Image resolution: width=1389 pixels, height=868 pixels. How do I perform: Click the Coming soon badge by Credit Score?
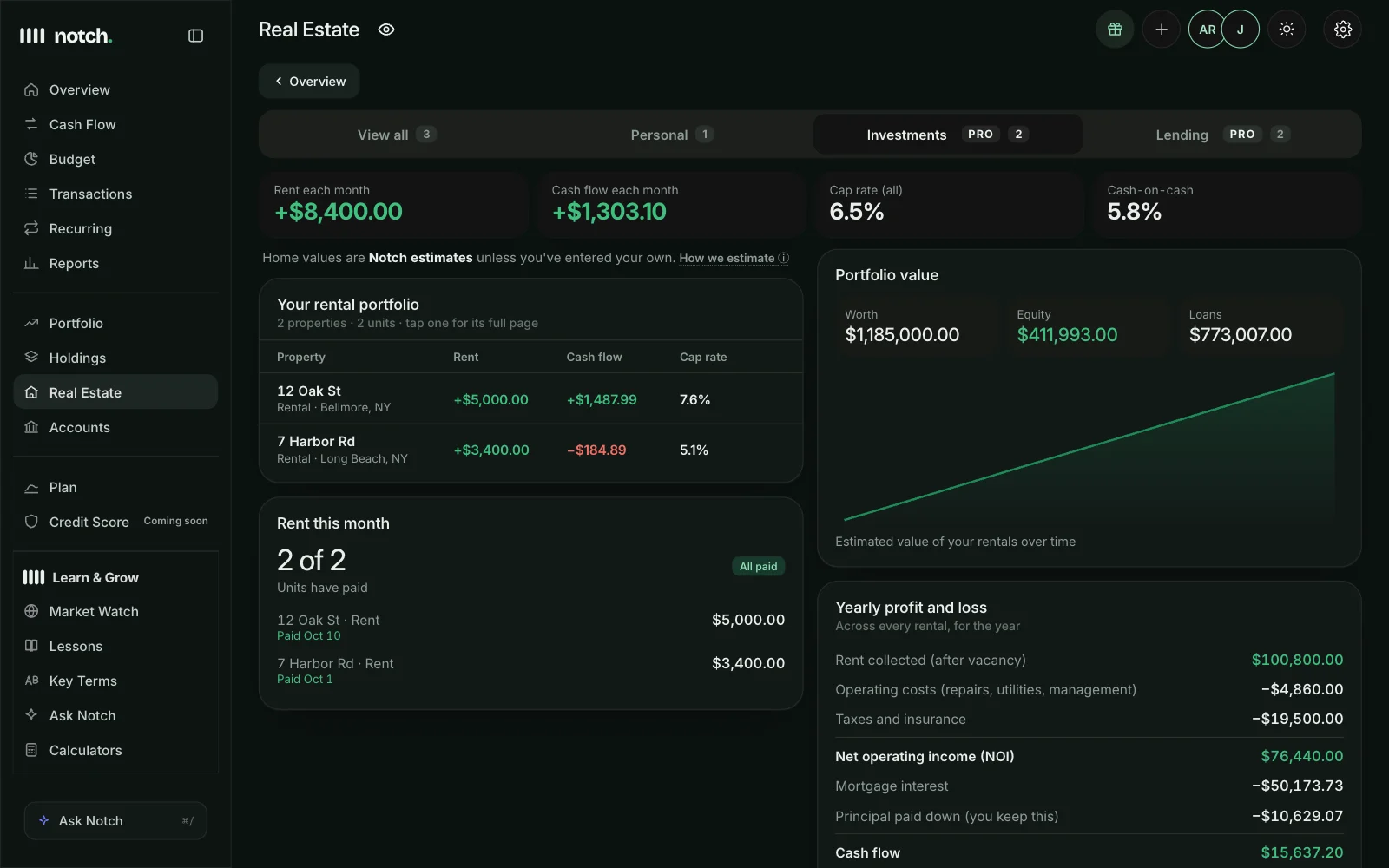tap(175, 521)
